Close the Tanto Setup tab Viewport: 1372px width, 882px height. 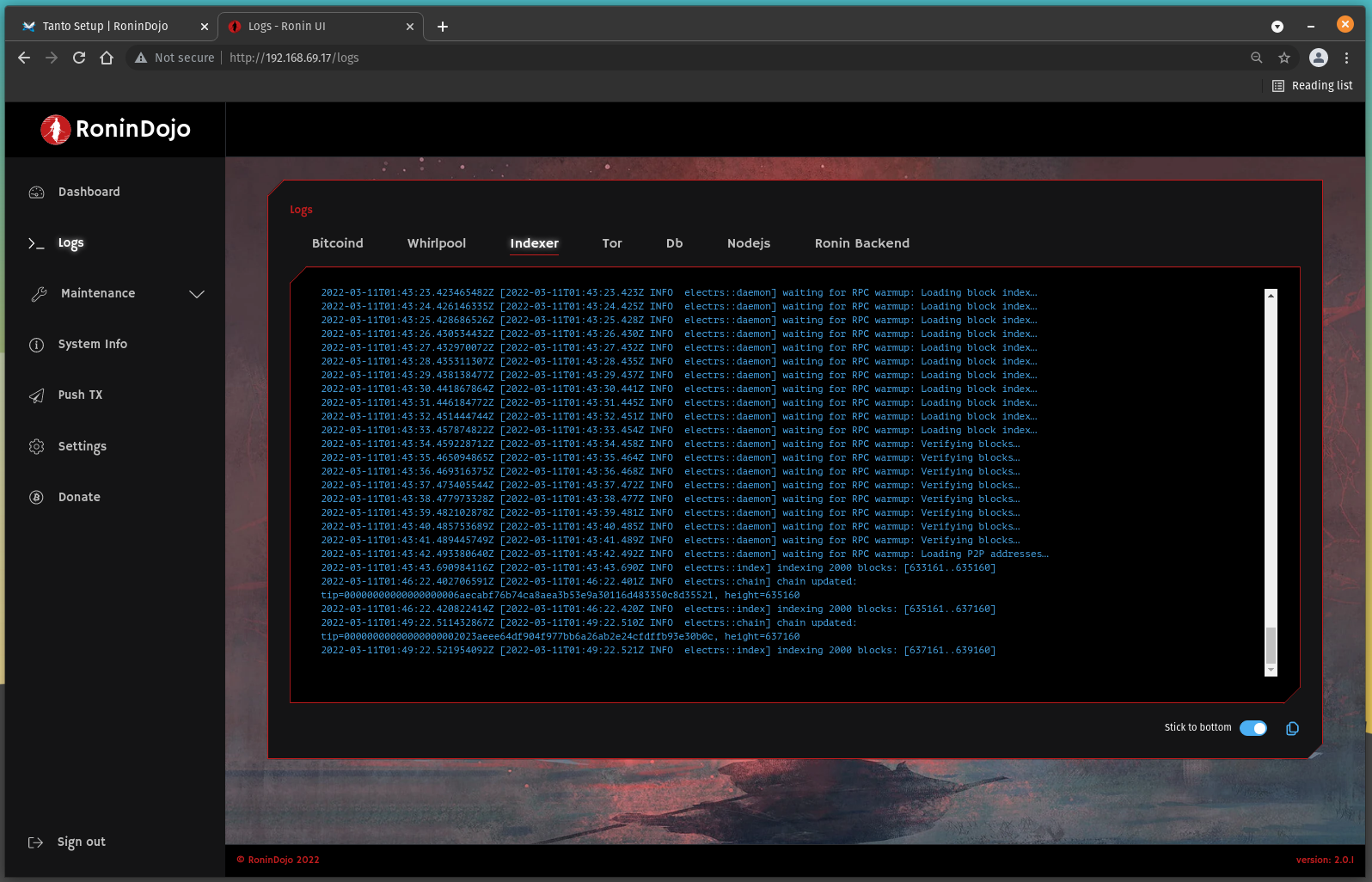tap(205, 27)
